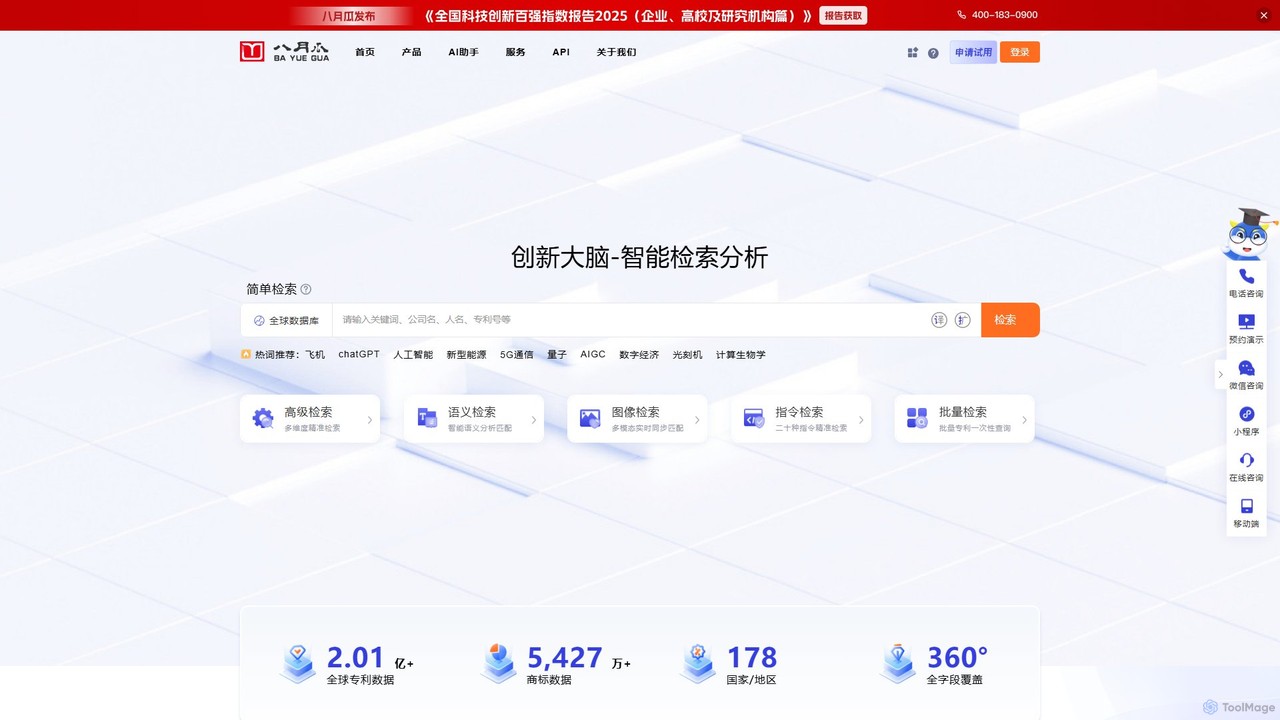
Task: Click the 国家/地区 statistic icon
Action: 698,663
